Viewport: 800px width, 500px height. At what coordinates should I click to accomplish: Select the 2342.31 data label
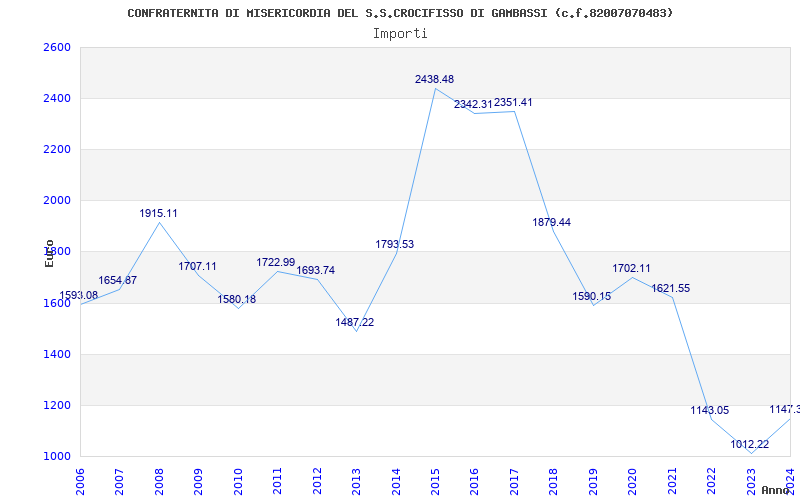tap(473, 104)
